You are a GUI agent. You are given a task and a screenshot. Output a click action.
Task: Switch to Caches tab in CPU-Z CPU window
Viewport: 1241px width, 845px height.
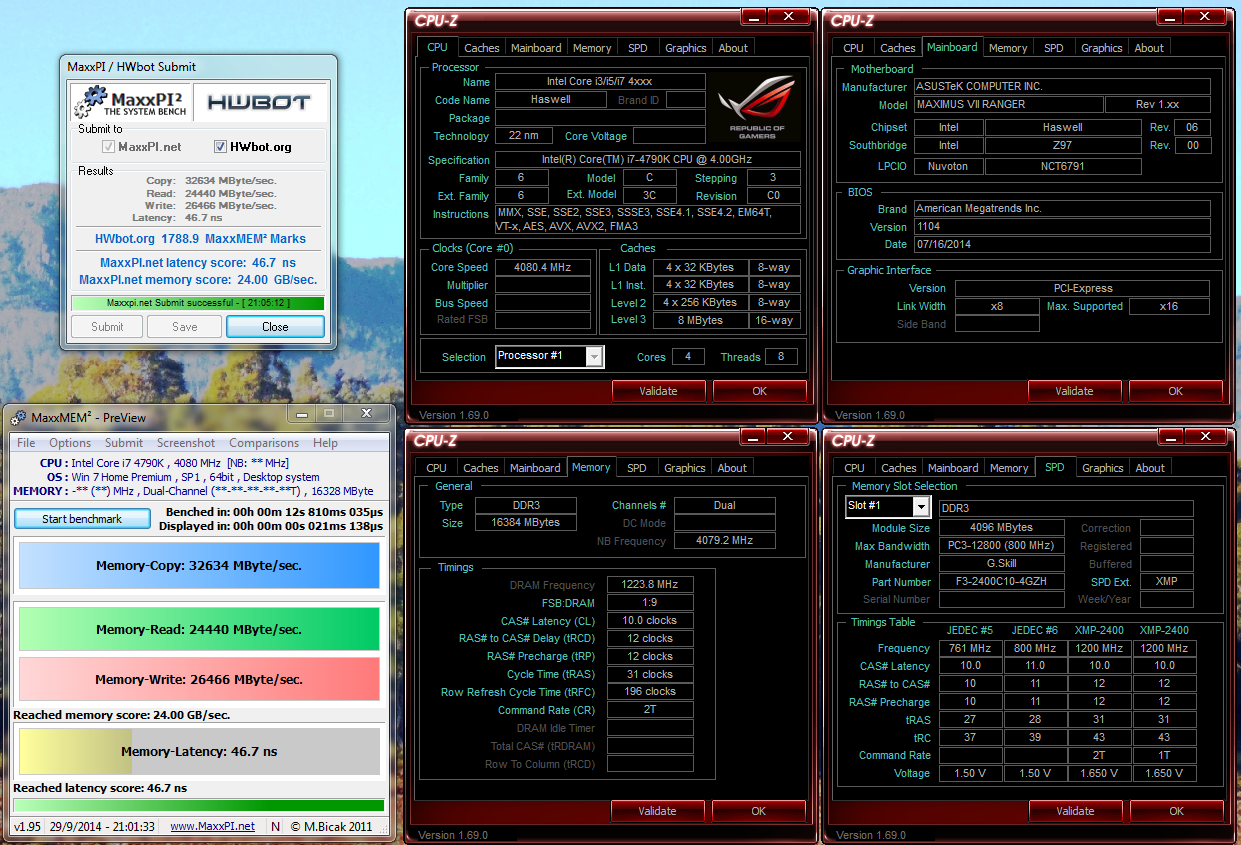coord(482,48)
